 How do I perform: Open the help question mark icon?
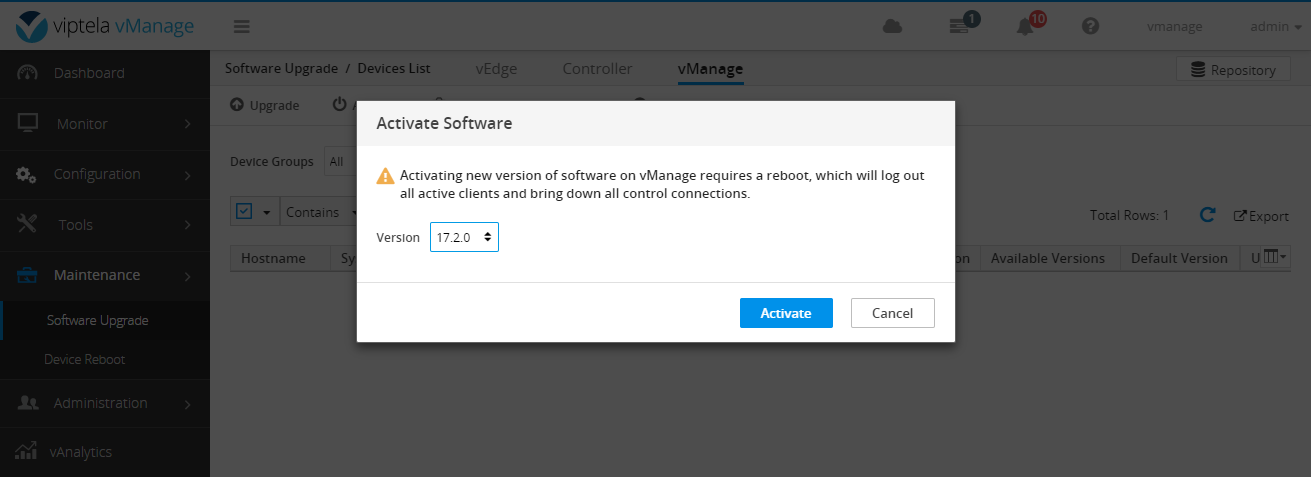pyautogui.click(x=1091, y=27)
